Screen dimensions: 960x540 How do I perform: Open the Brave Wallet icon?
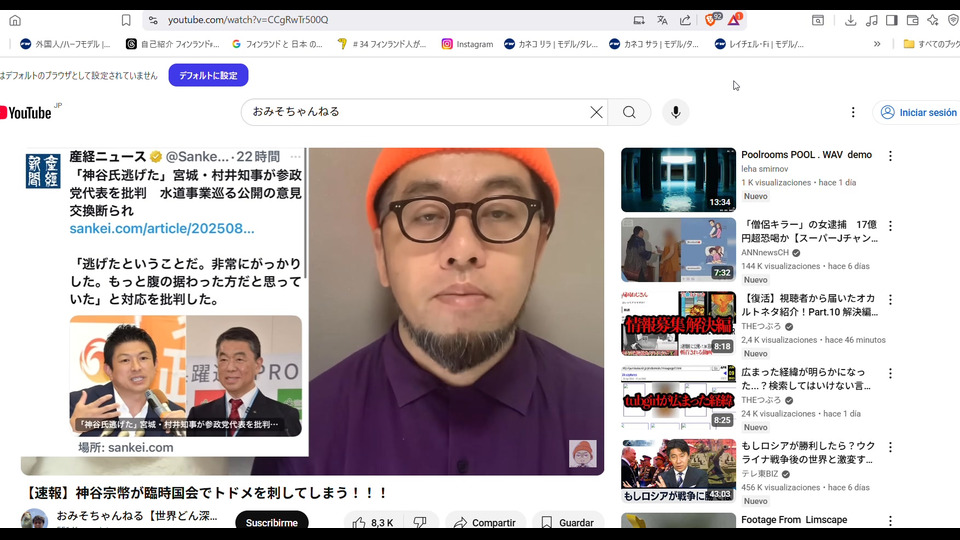click(912, 20)
